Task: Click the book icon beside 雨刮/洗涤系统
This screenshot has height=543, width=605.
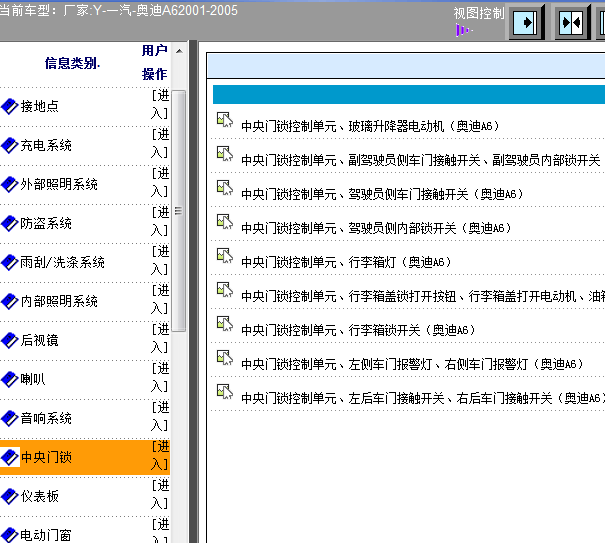Action: (10, 263)
